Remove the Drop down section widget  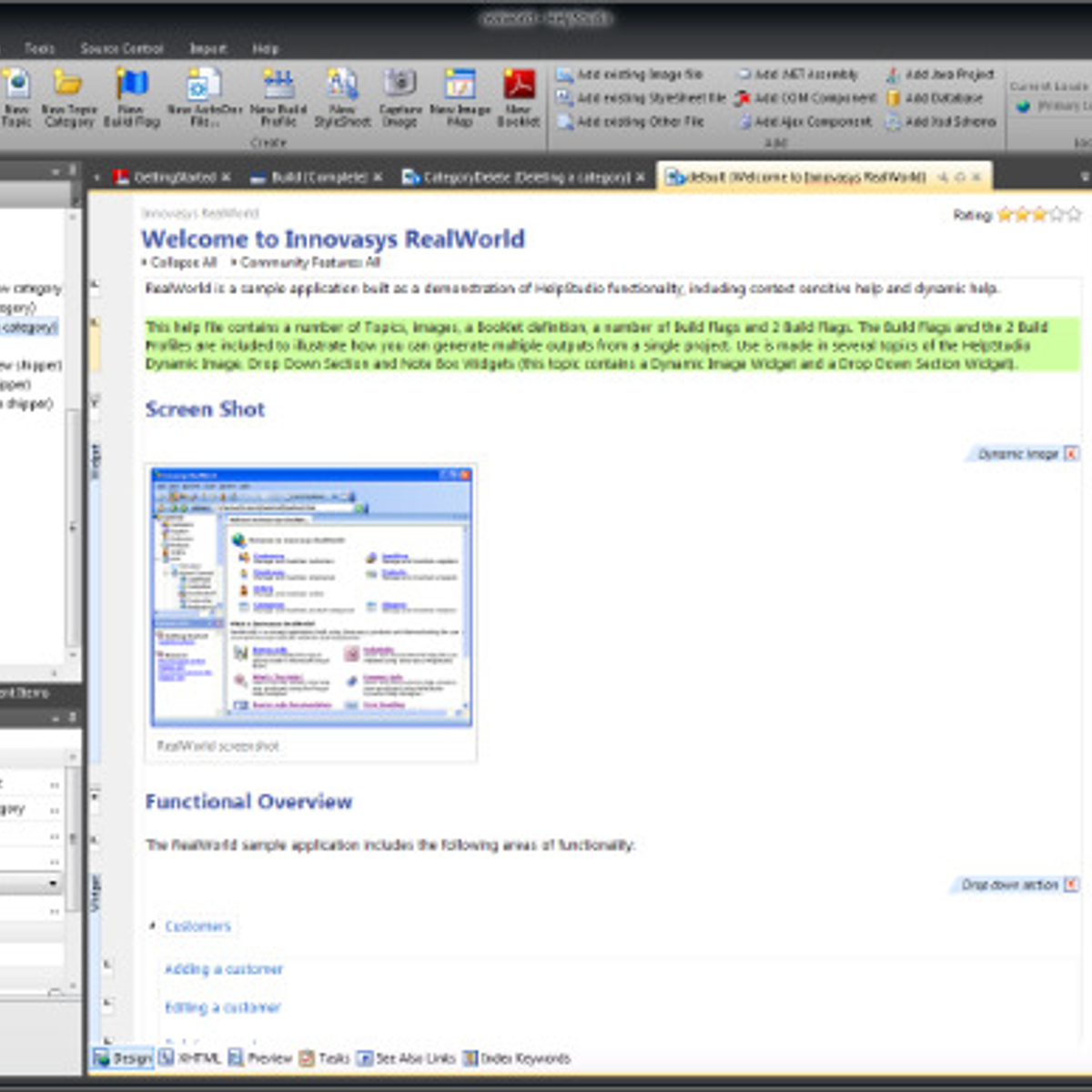point(1071,885)
